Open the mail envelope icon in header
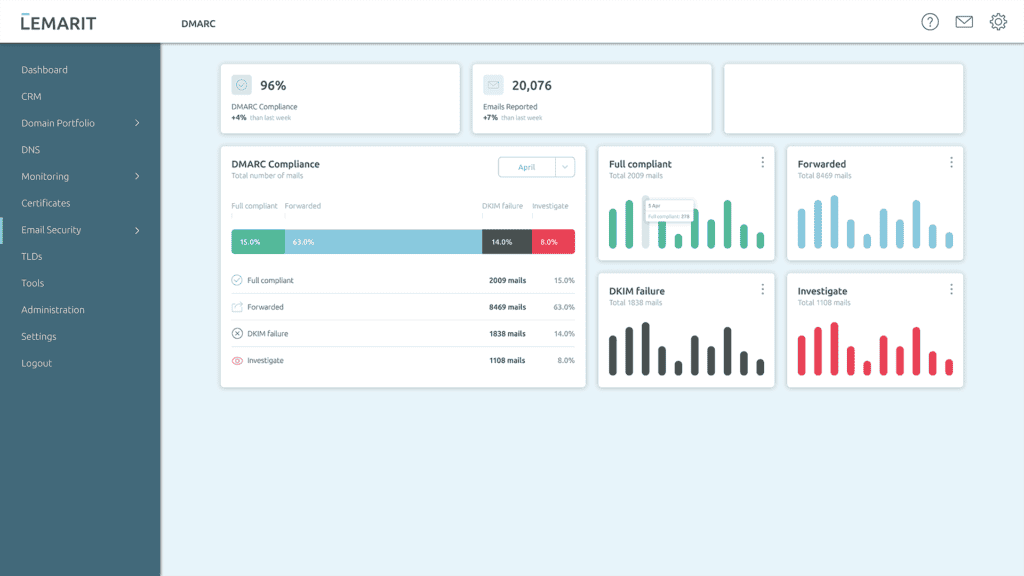Screen dimensions: 1024x576 pyautogui.click(x=964, y=22)
